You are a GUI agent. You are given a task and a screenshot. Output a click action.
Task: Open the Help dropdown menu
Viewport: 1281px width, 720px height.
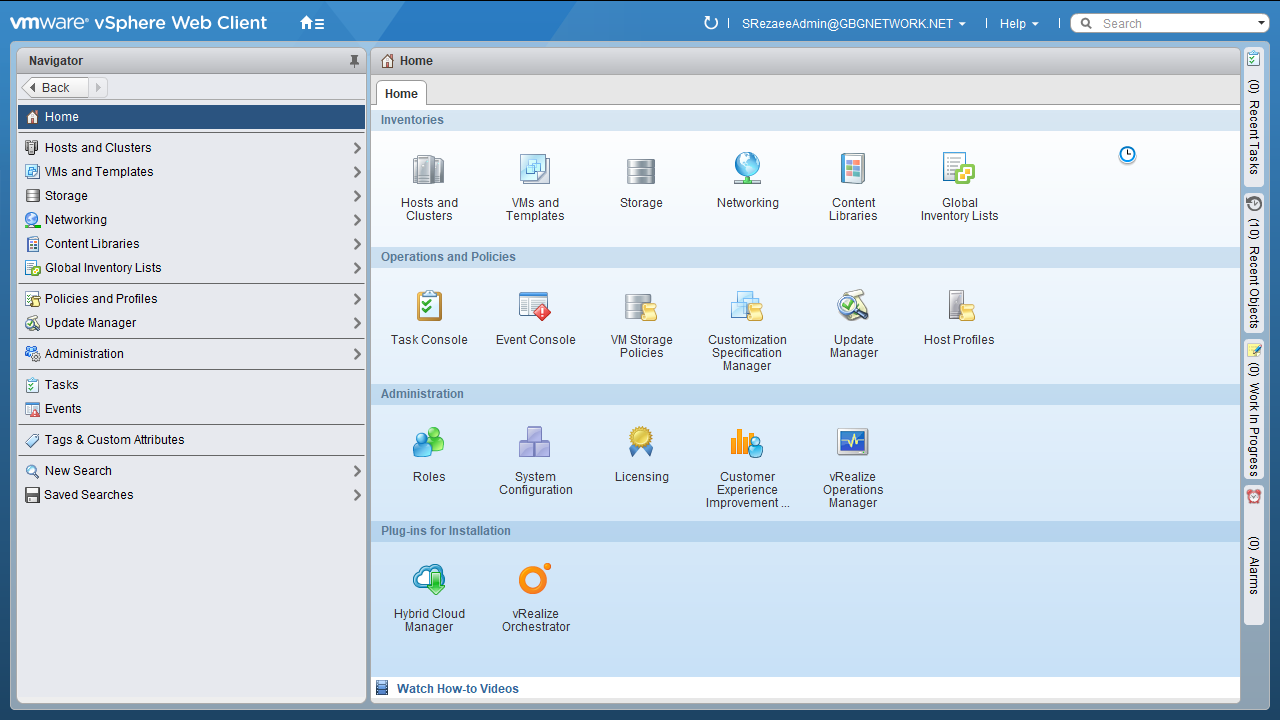[1019, 24]
